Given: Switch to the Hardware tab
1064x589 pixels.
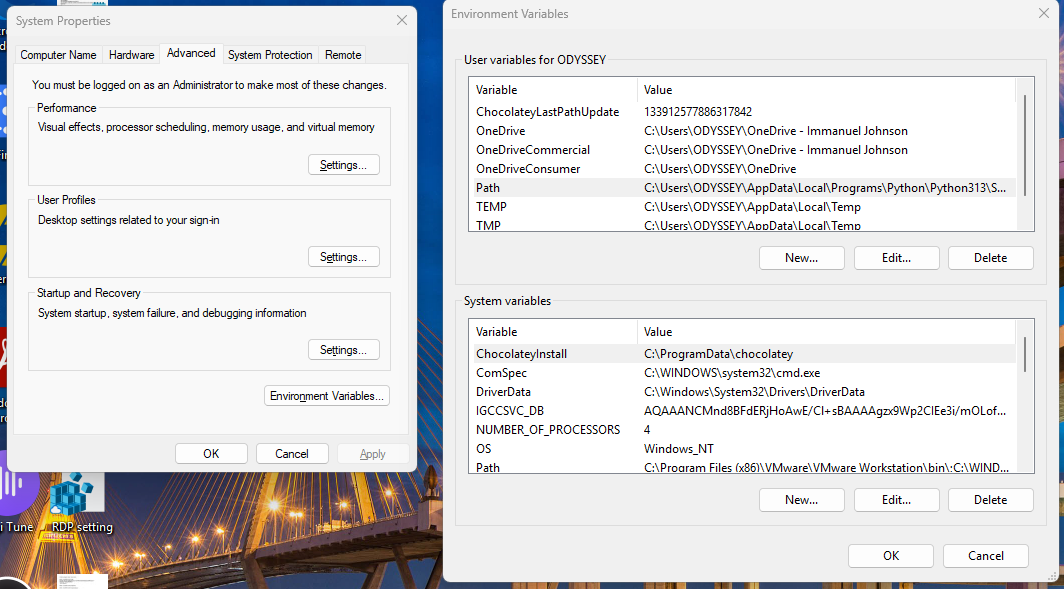Looking at the screenshot, I should pos(130,55).
